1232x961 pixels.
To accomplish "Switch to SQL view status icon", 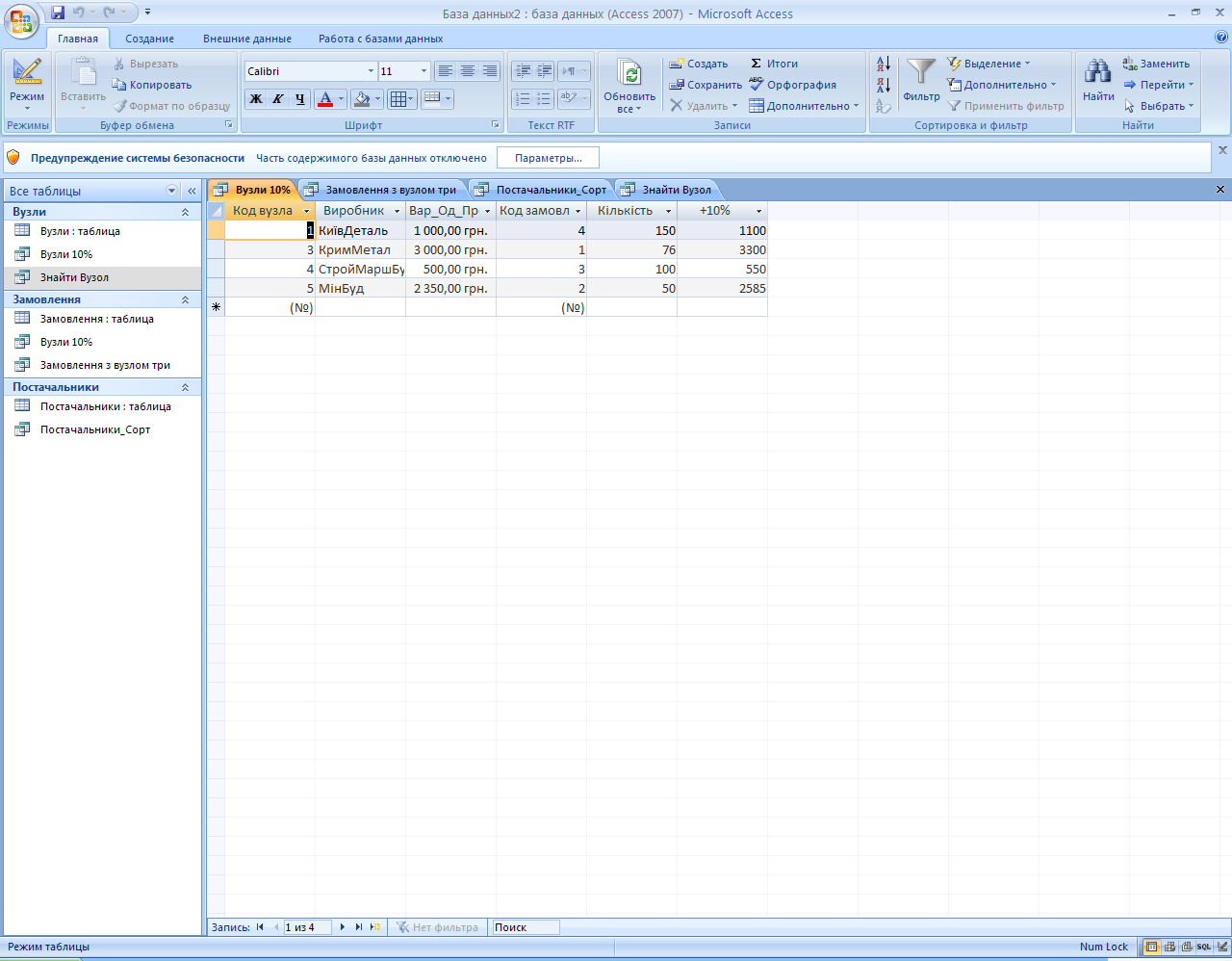I will click(x=1204, y=947).
